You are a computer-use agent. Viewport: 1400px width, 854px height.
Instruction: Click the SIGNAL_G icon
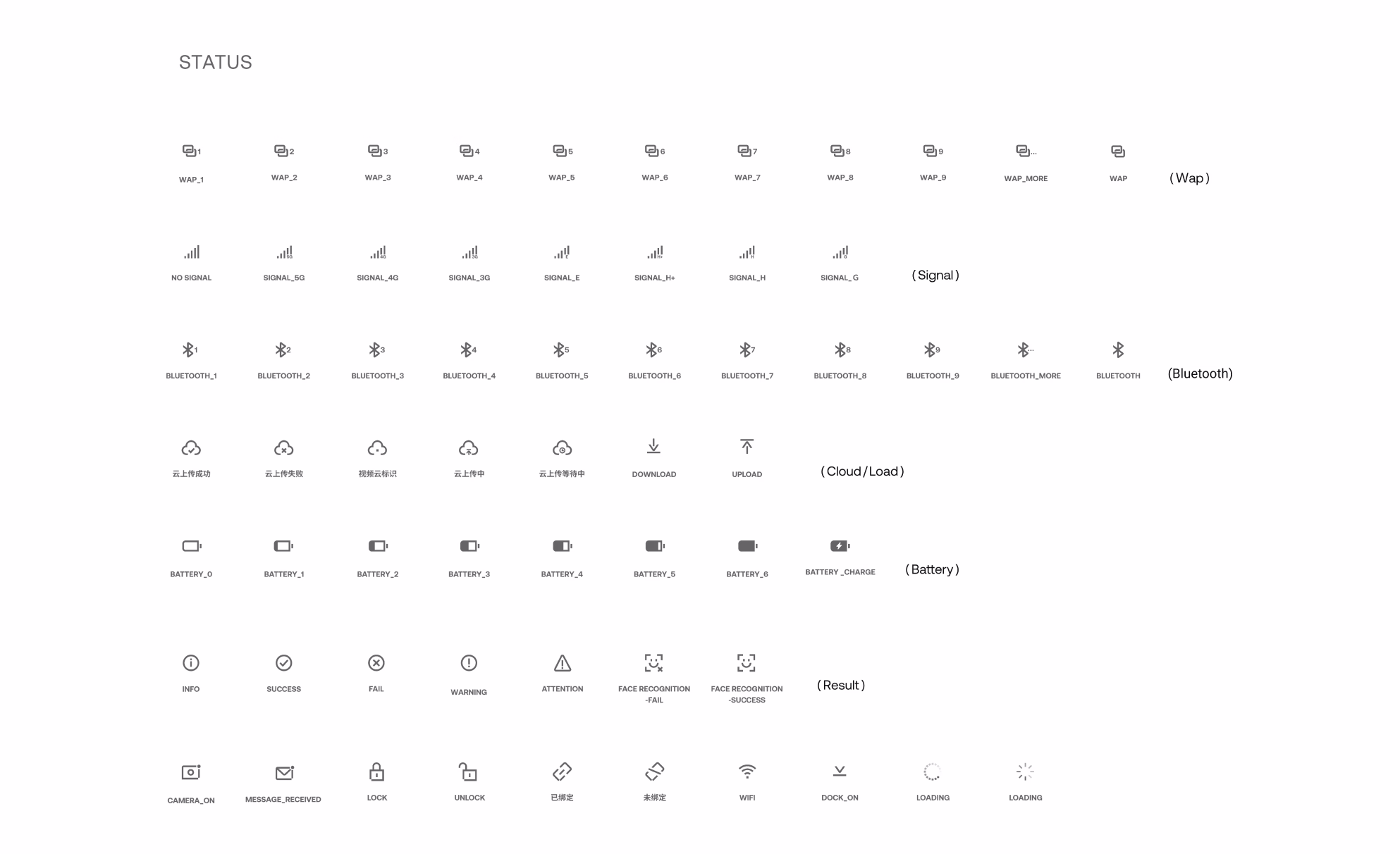[840, 252]
